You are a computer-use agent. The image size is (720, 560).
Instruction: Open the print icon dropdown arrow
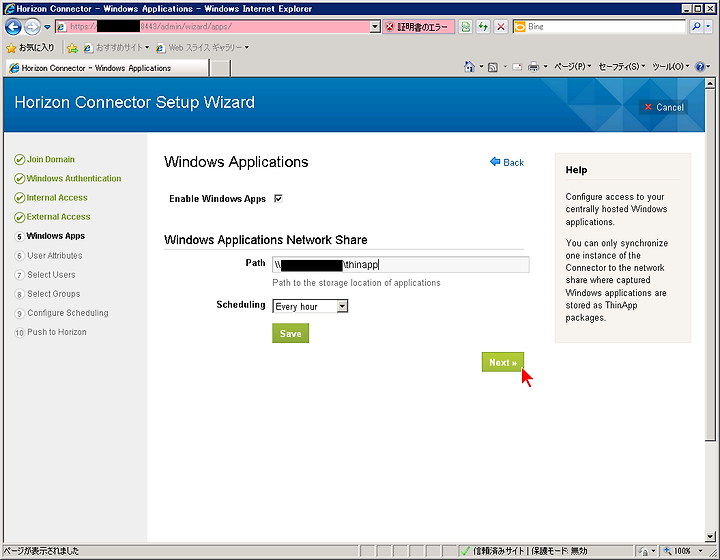pos(546,67)
